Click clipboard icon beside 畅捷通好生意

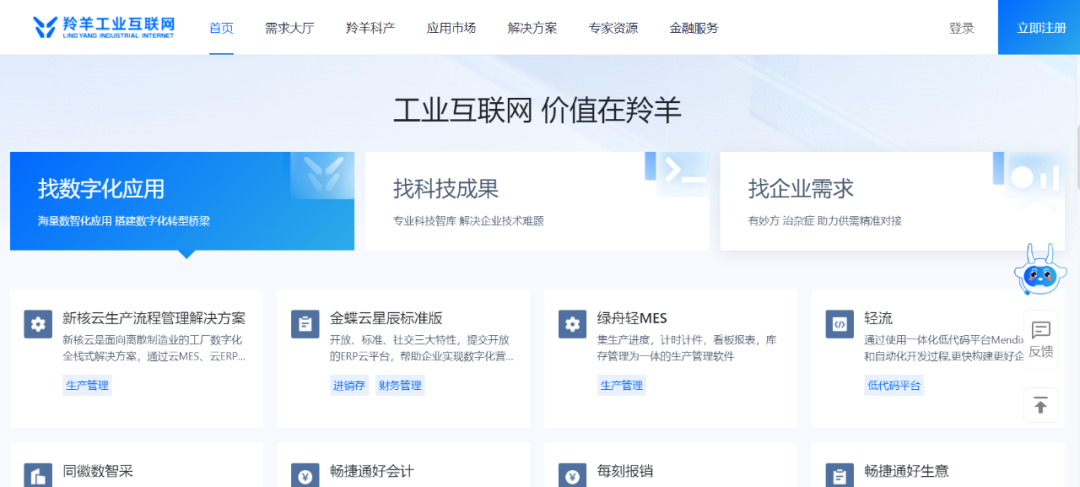point(840,475)
